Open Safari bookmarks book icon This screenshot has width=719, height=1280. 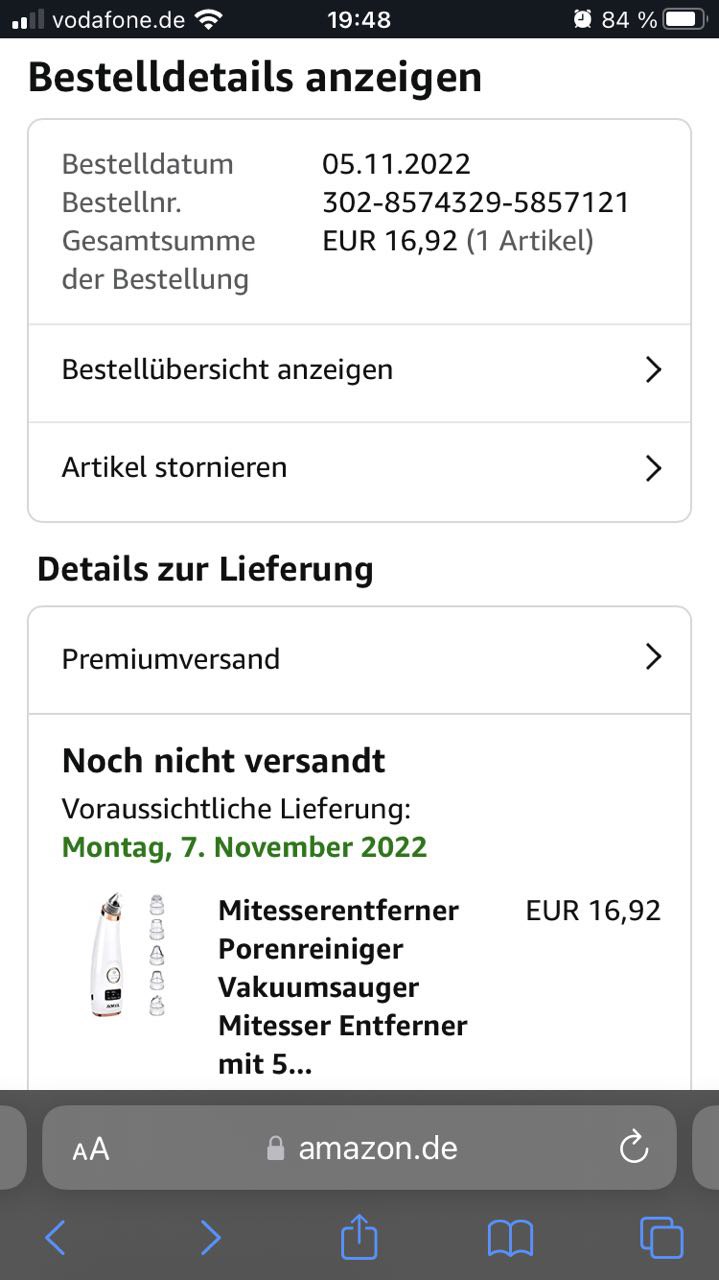(510, 1239)
